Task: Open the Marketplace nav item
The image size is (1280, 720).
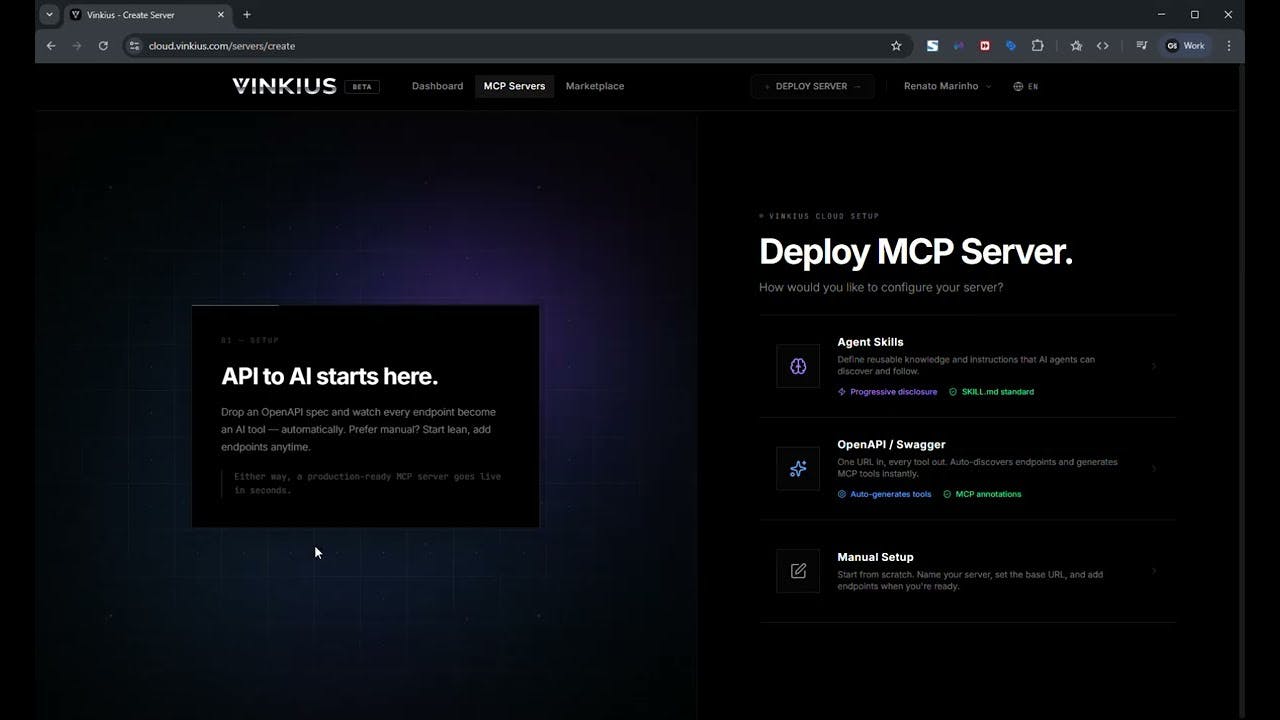Action: point(595,86)
